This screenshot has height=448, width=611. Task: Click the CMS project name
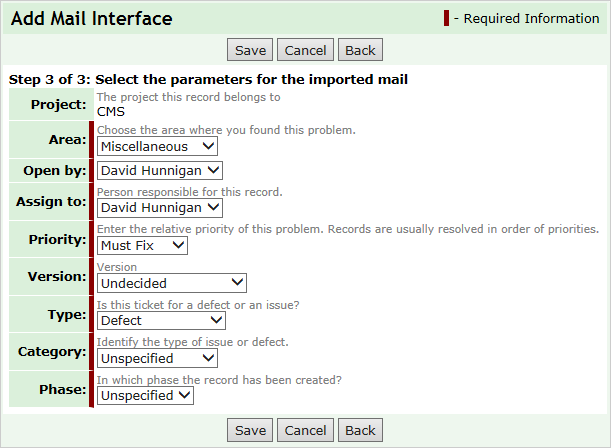[111, 112]
